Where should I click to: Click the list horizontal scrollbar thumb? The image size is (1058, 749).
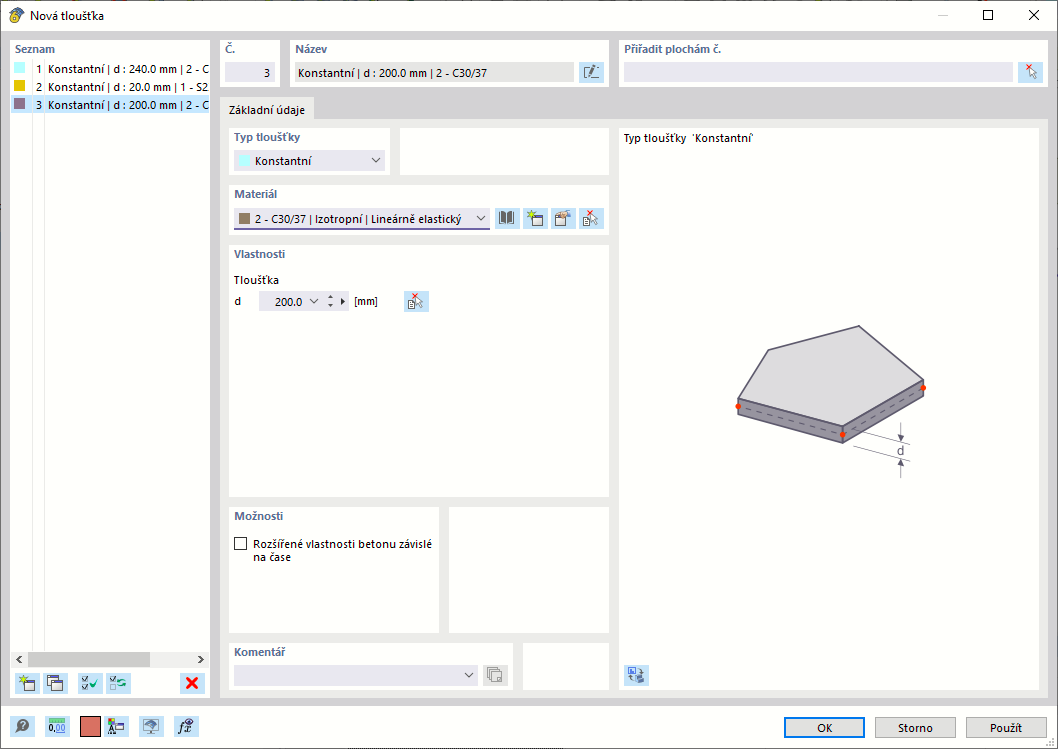(88, 659)
